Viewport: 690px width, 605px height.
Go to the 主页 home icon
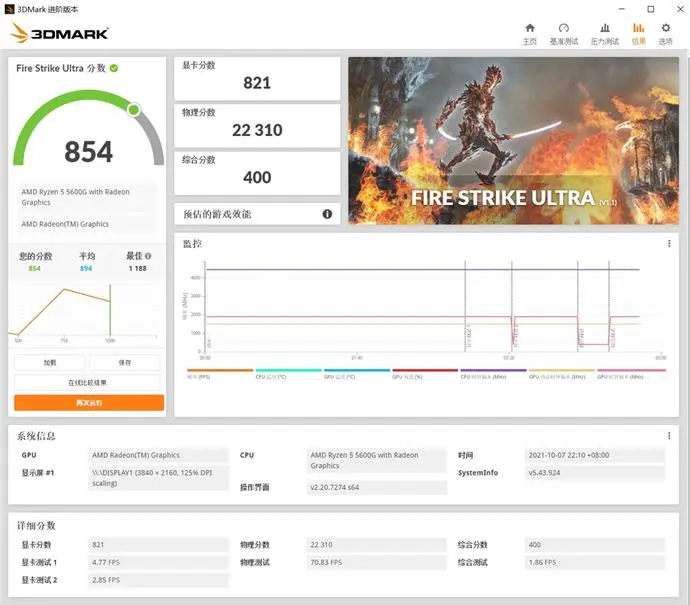coord(530,28)
